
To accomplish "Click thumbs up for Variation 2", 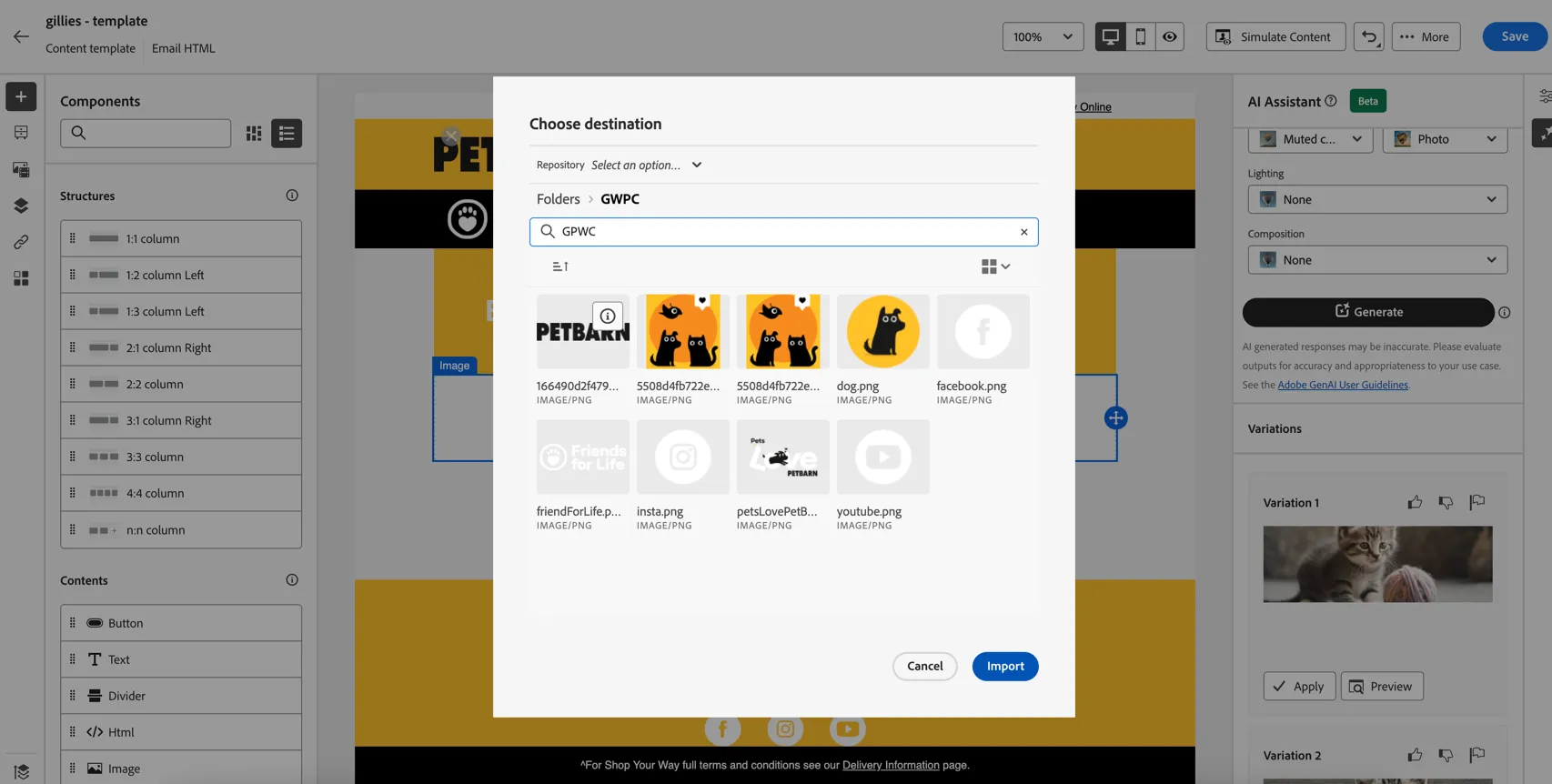I will click(1415, 755).
